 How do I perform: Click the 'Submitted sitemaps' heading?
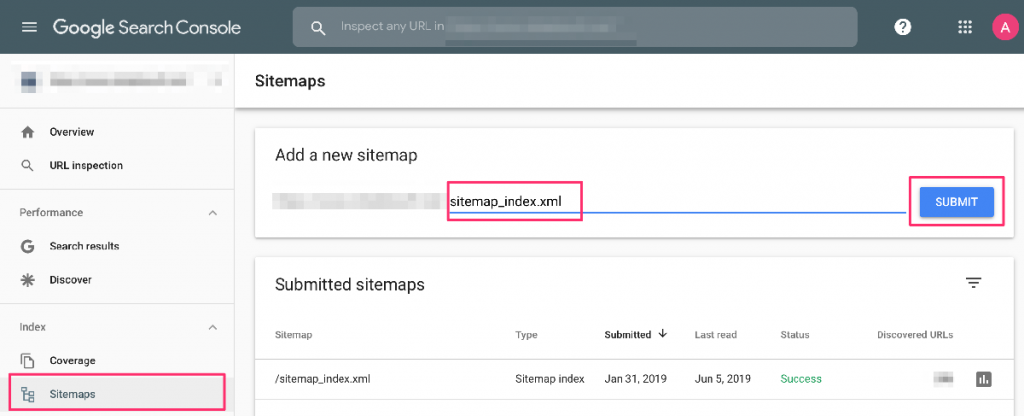pos(349,285)
